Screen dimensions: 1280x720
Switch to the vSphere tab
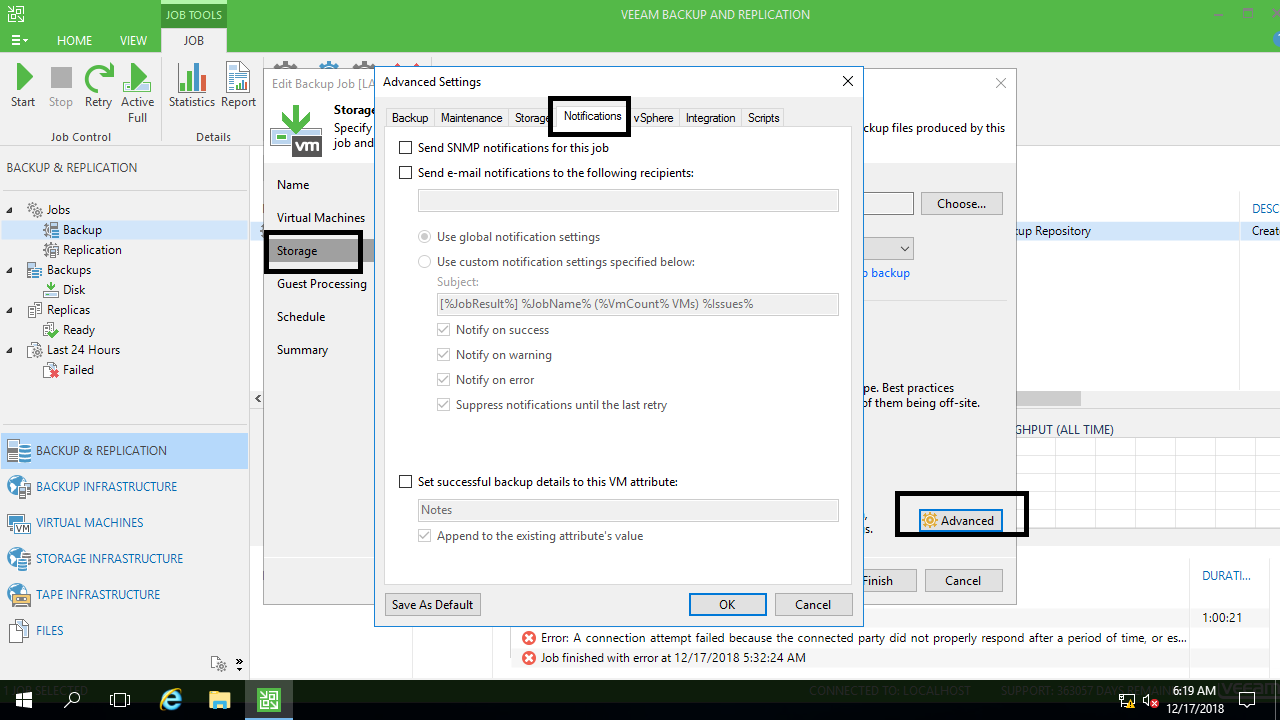[x=653, y=118]
